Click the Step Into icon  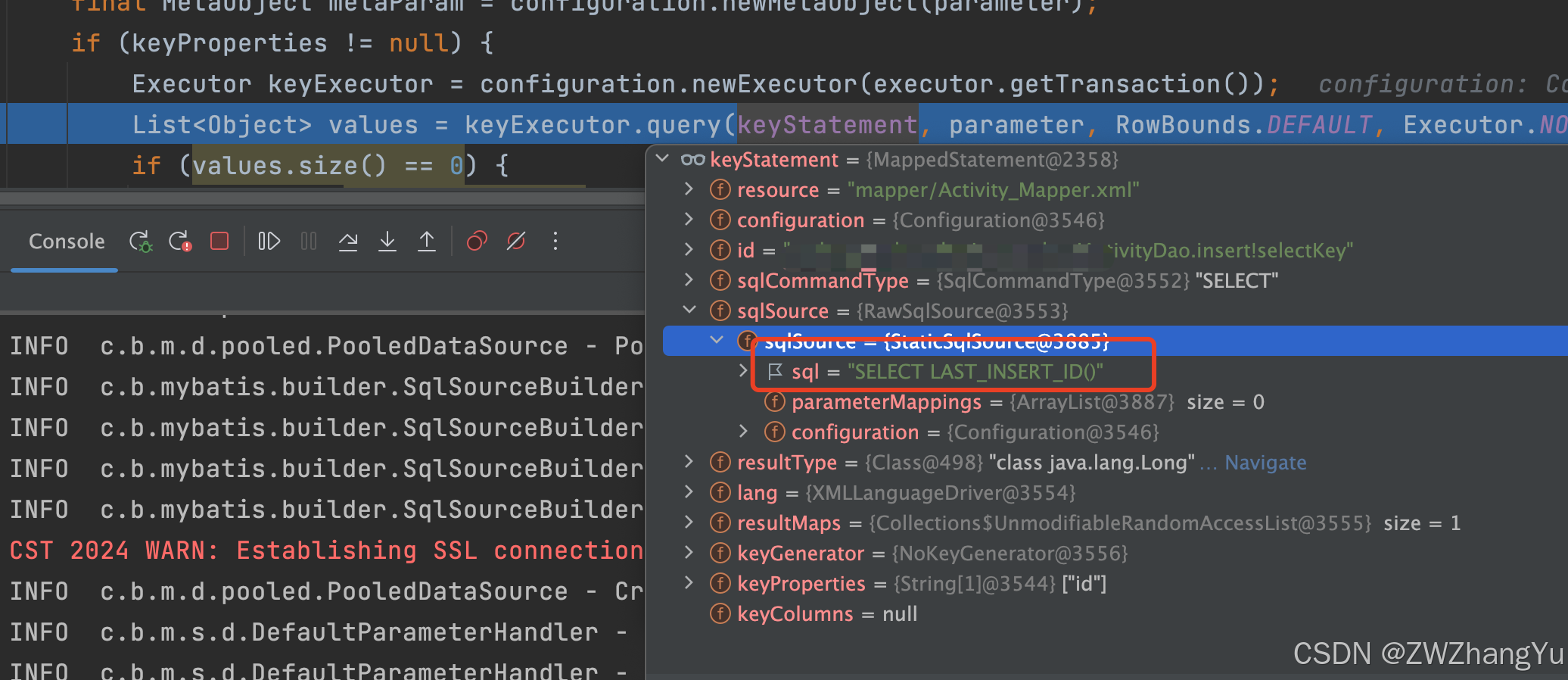click(387, 242)
